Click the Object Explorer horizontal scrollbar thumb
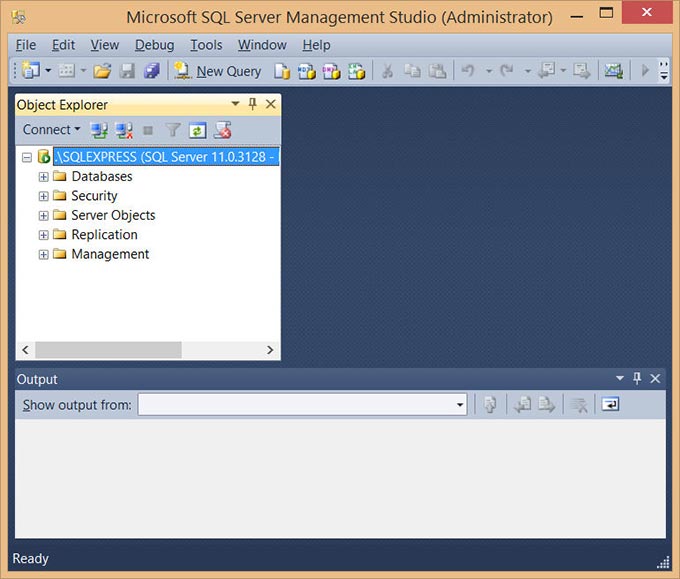The height and width of the screenshot is (579, 680). tap(108, 350)
